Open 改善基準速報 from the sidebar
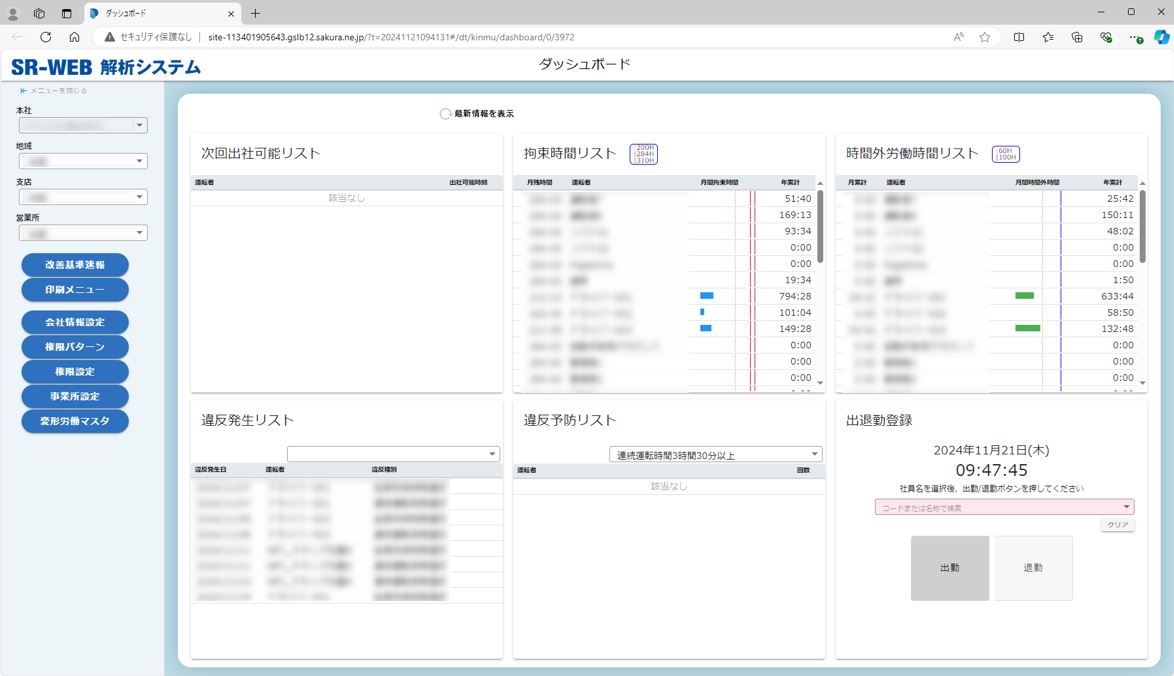This screenshot has height=676, width=1174. 75,265
